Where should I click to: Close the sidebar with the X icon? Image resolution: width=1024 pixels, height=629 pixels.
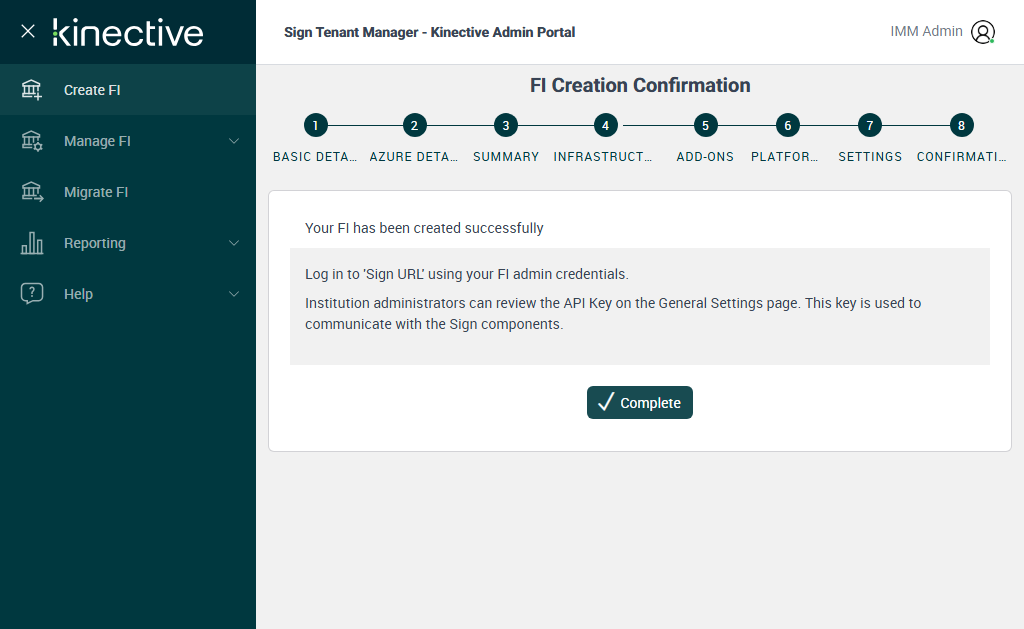pyautogui.click(x=27, y=31)
